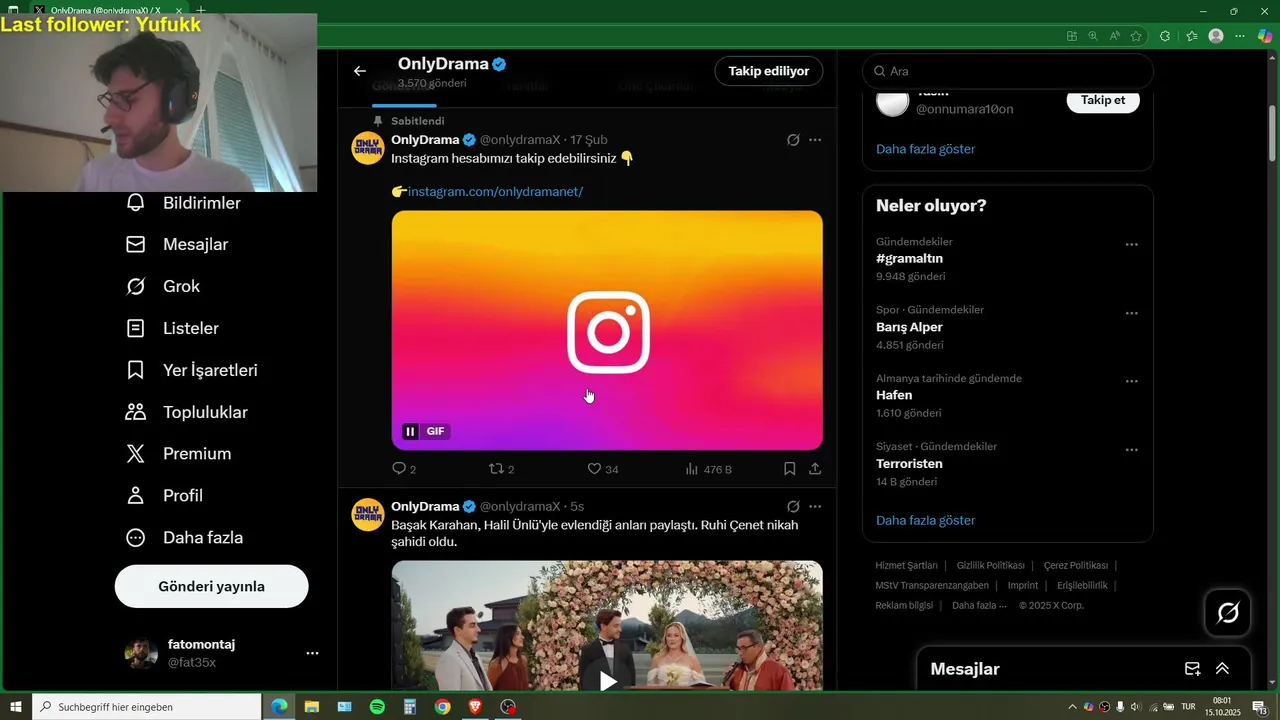Open the instagram.com/onlydramanet link
The height and width of the screenshot is (720, 1280).
[495, 191]
